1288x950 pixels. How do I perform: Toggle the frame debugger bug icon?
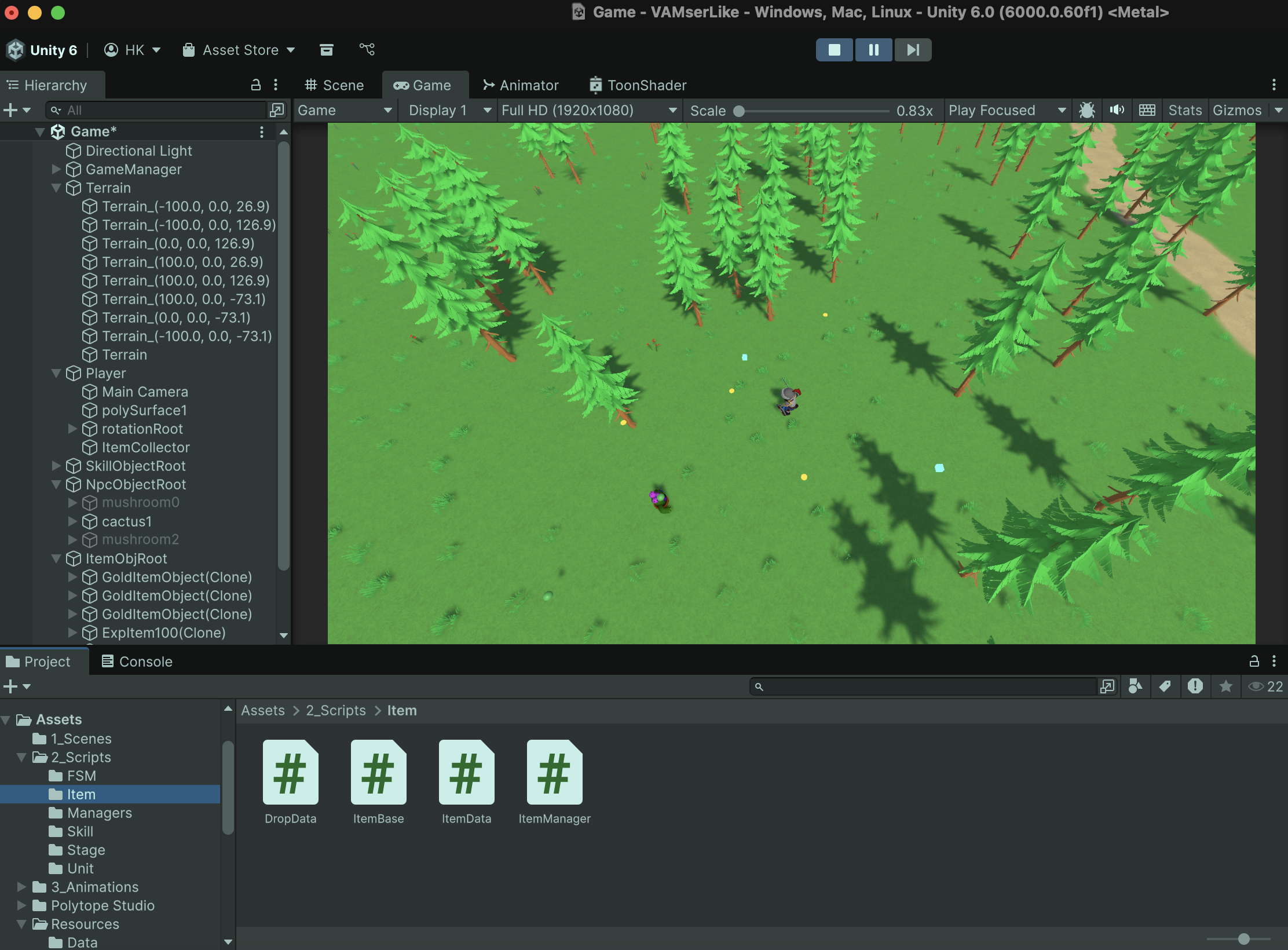pyautogui.click(x=1086, y=110)
